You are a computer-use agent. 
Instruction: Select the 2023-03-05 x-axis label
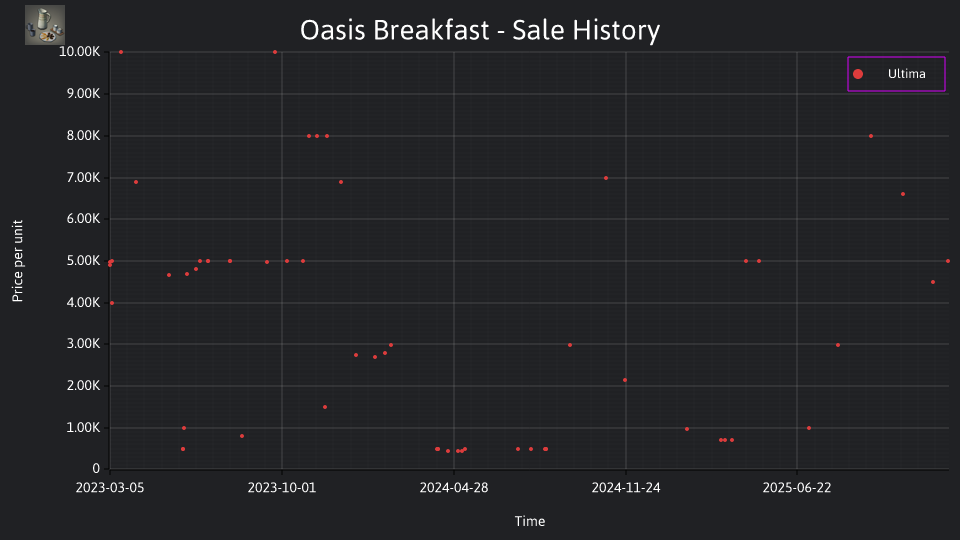110,488
